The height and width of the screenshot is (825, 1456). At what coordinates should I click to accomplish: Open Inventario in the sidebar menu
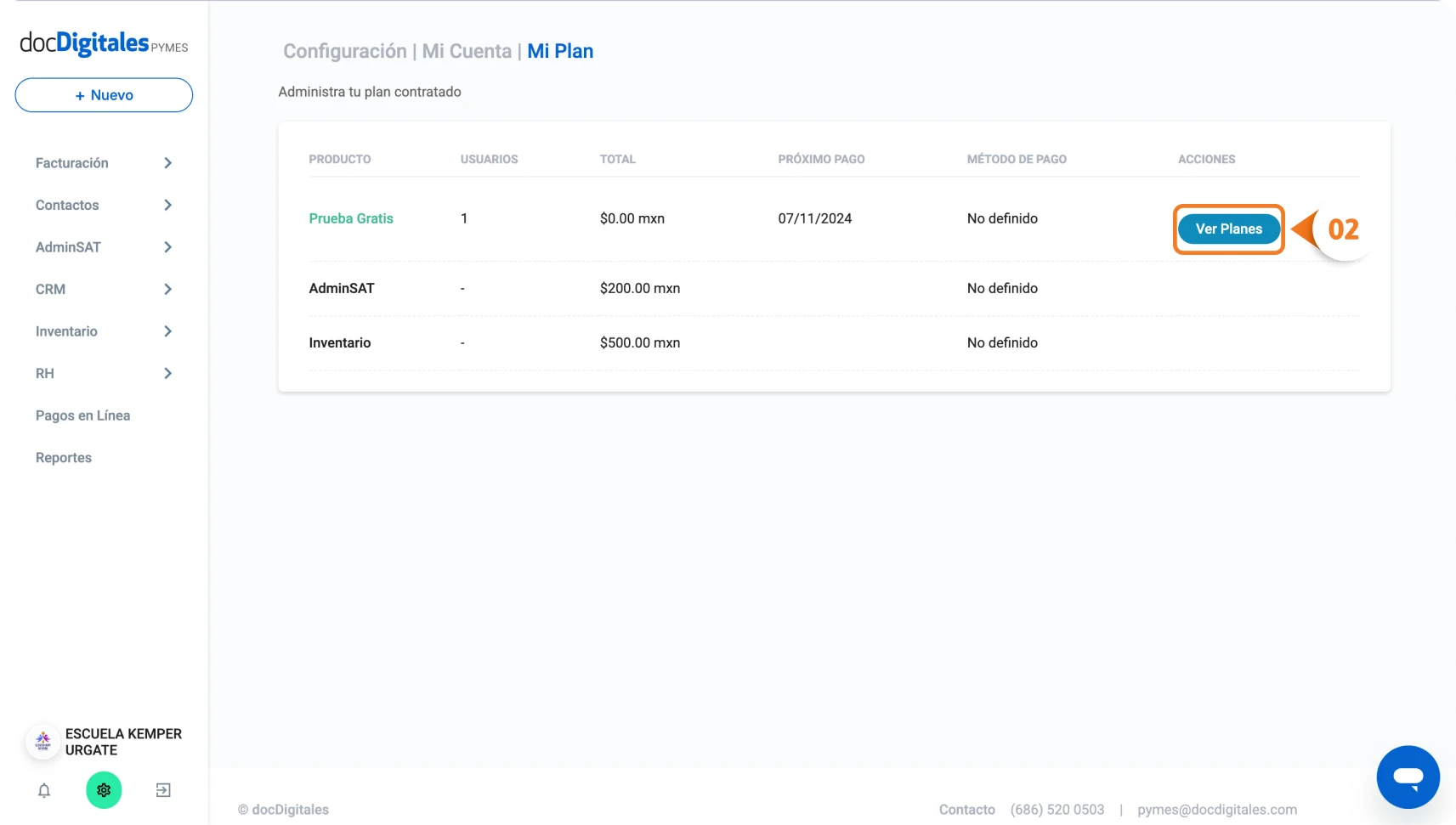(x=66, y=331)
